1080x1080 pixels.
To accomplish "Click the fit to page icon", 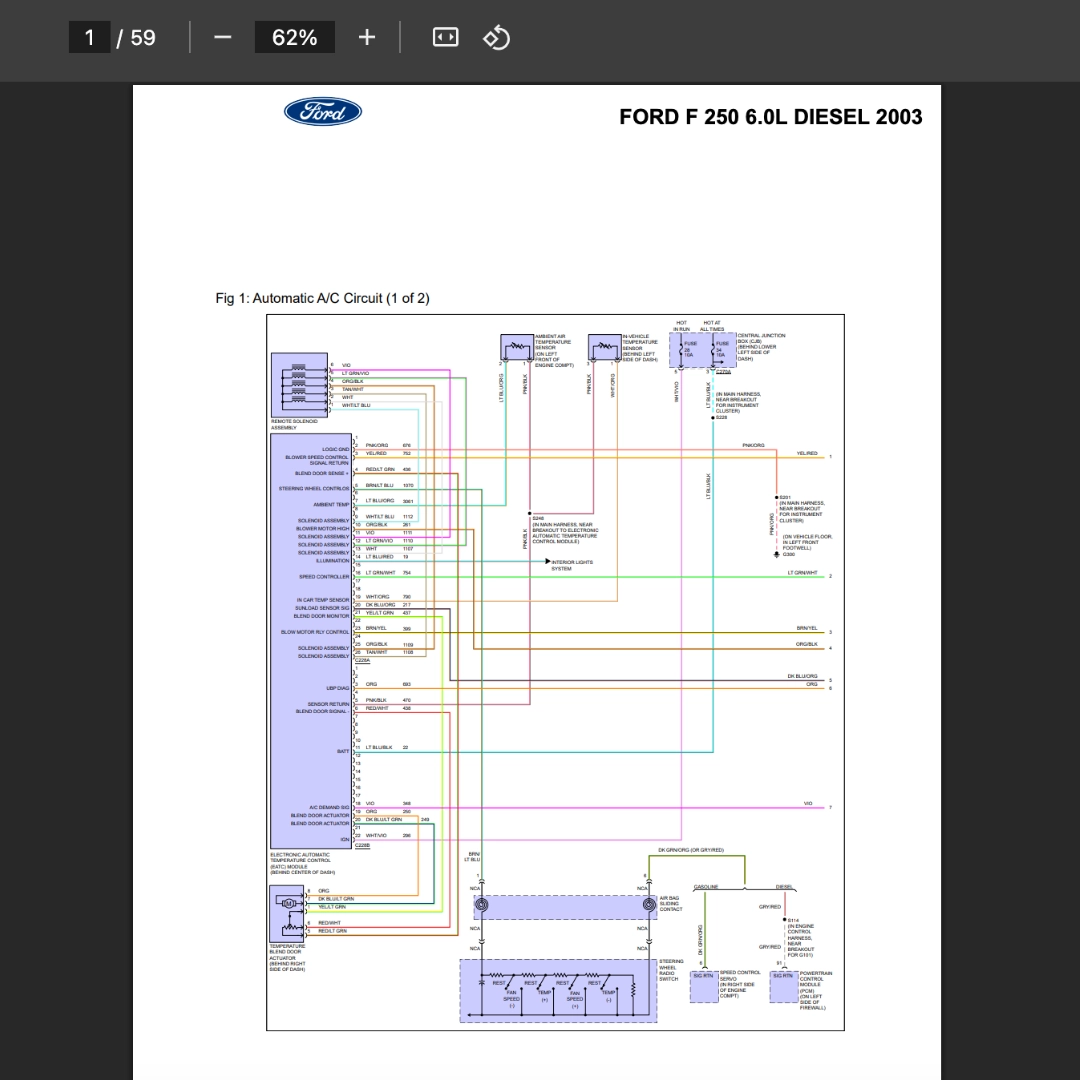I will [446, 37].
